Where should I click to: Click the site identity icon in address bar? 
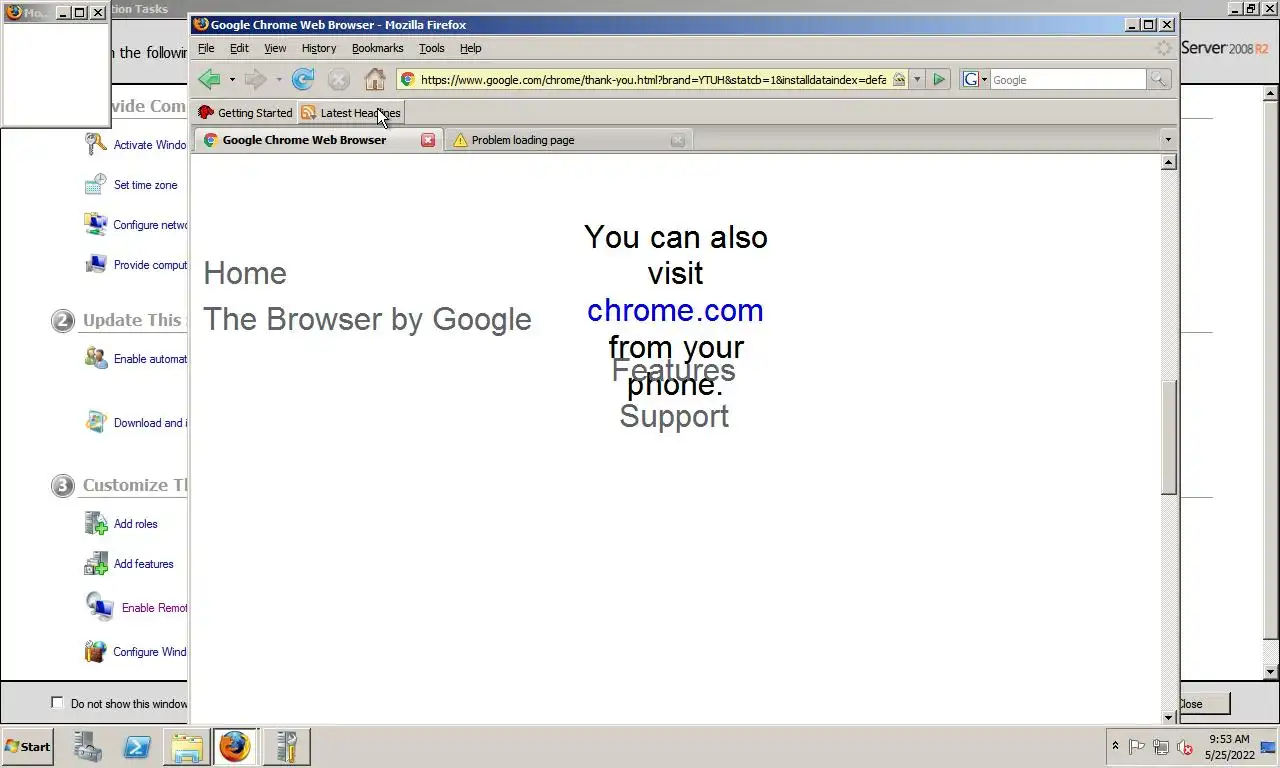click(x=408, y=79)
